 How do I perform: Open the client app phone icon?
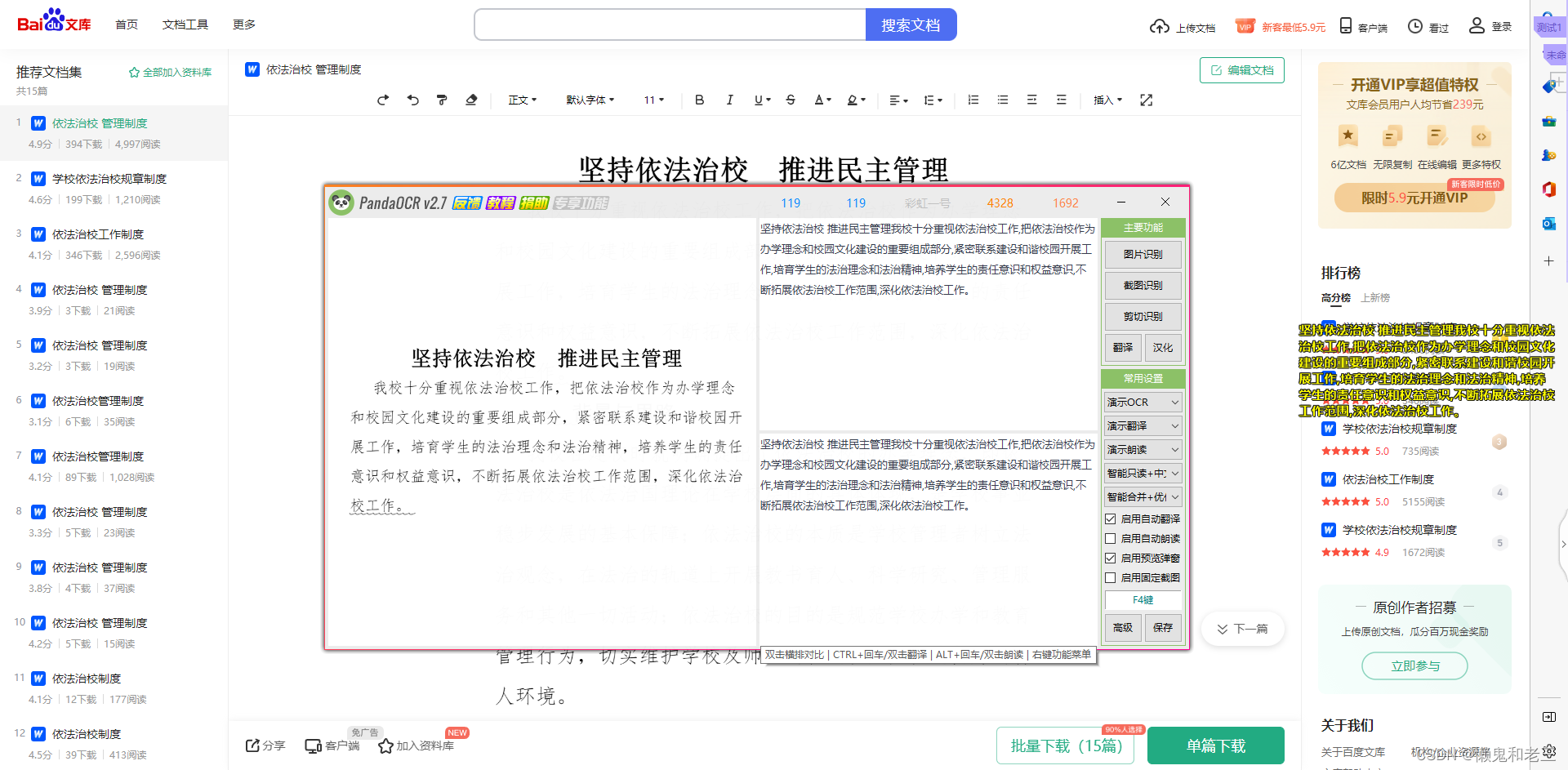(x=1346, y=26)
